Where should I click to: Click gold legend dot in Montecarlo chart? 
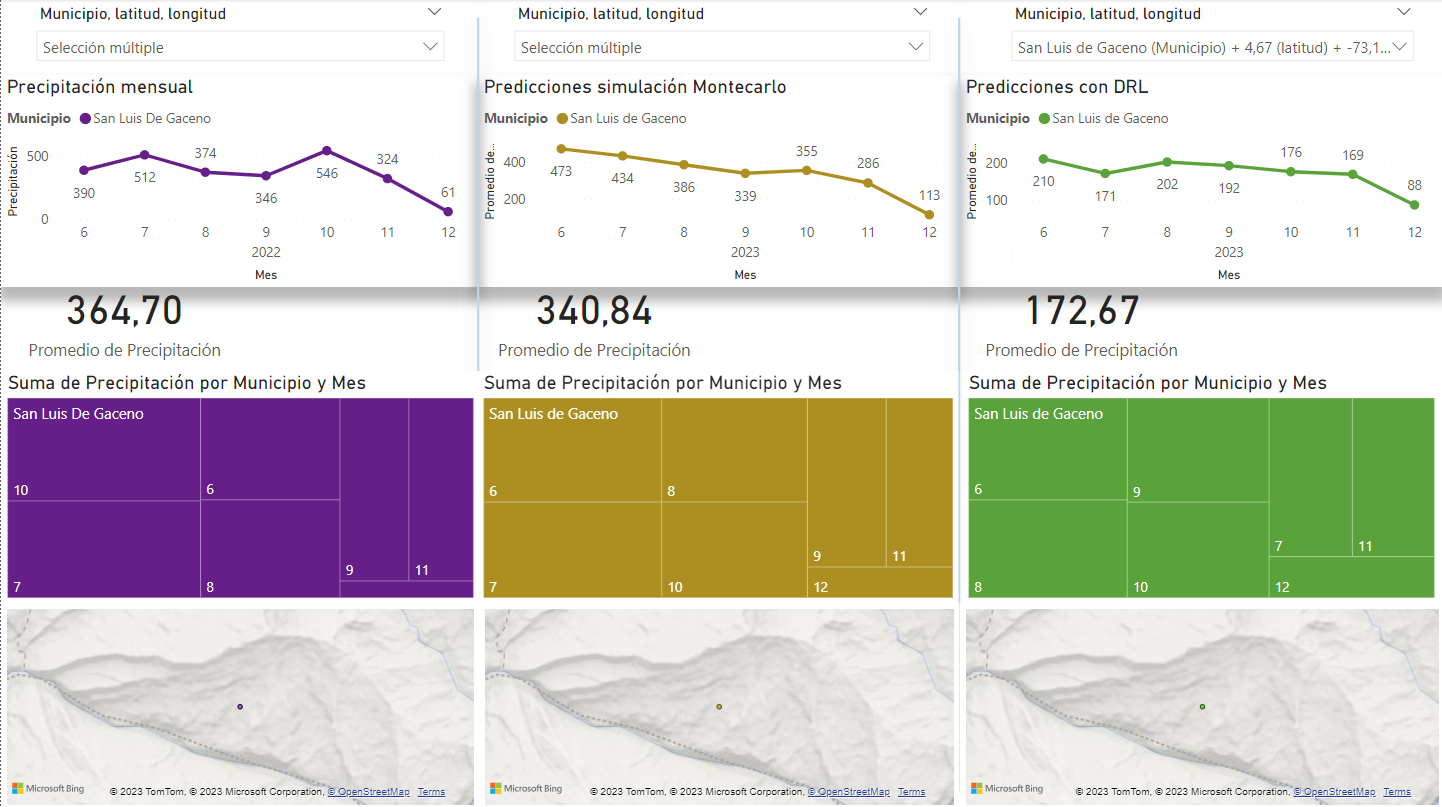pyautogui.click(x=562, y=119)
